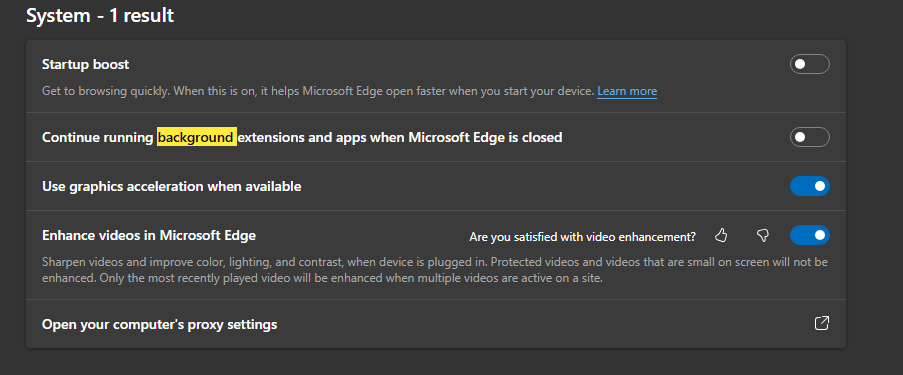Click 'Open your computer's proxy settings' text
Image resolution: width=903 pixels, height=375 pixels.
click(x=160, y=324)
